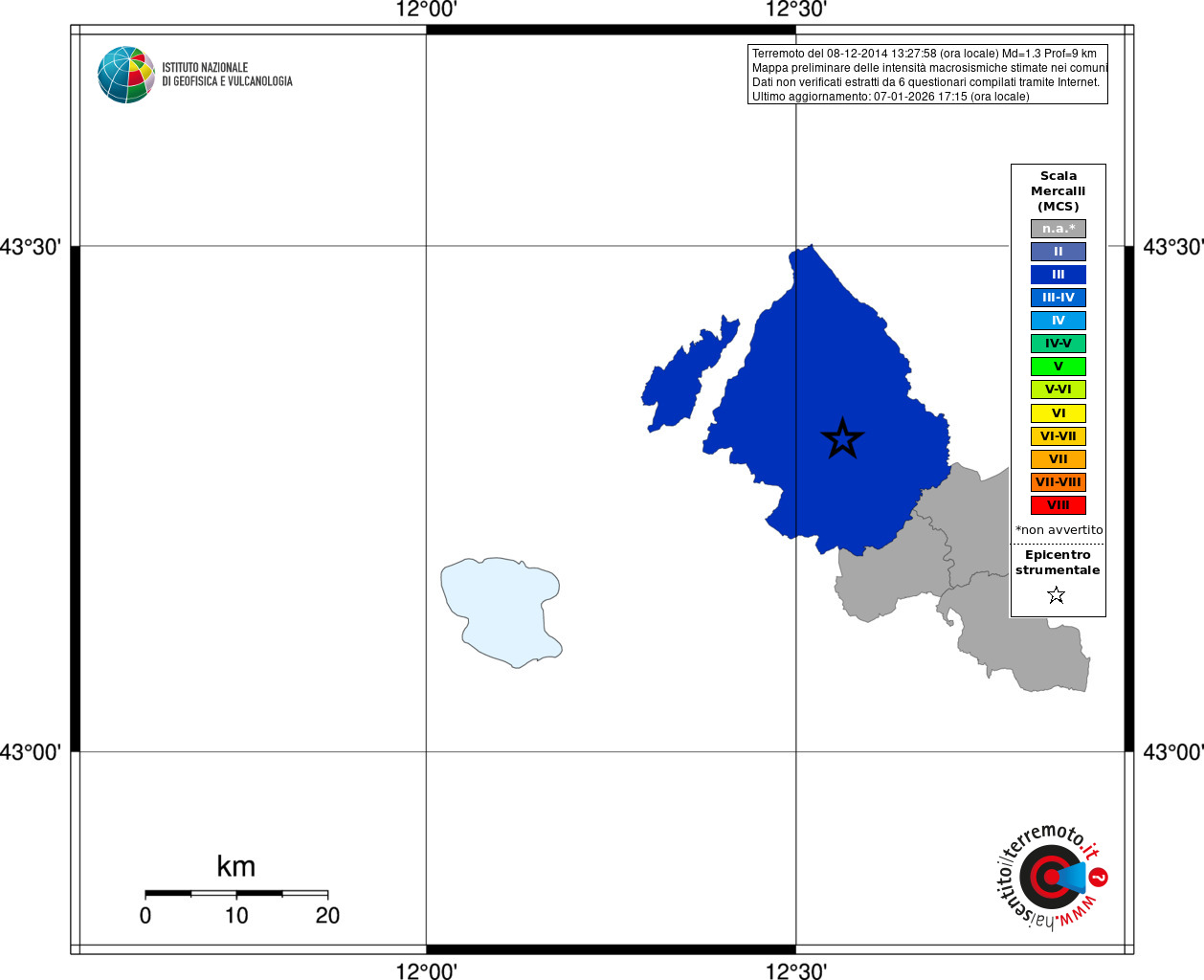Click the epicenter star on the map
Image resolution: width=1204 pixels, height=980 pixels.
click(842, 438)
